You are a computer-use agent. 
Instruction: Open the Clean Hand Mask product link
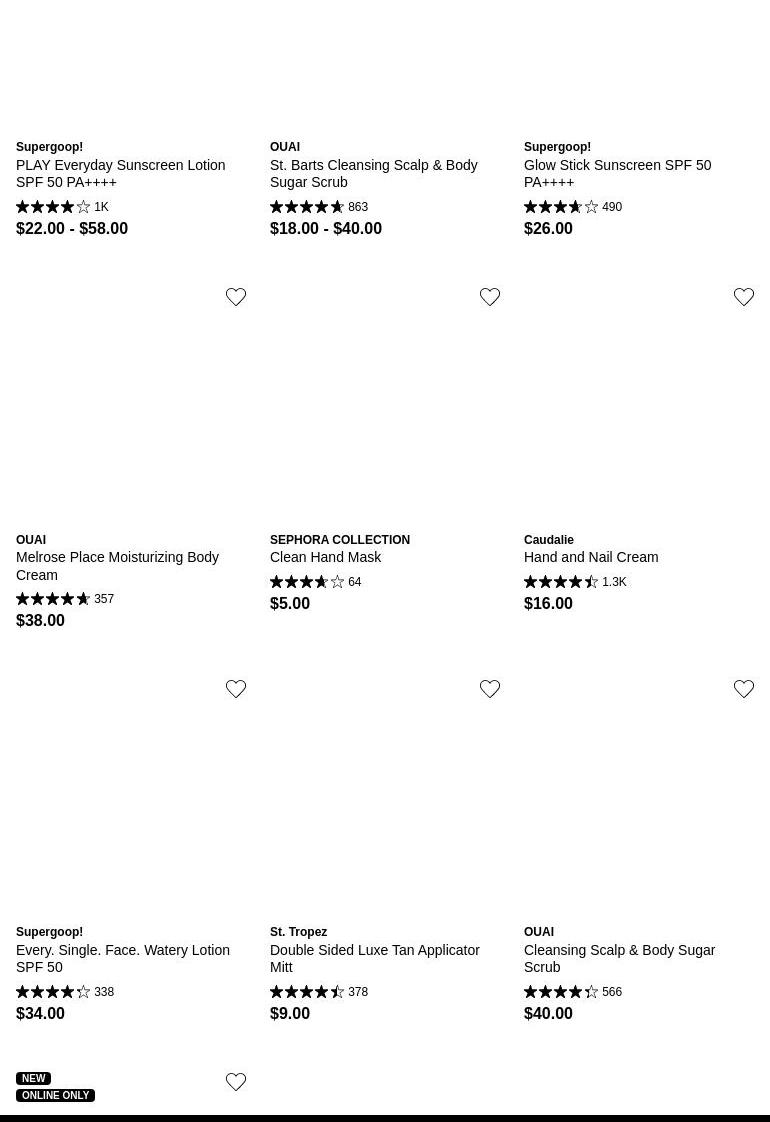(x=325, y=557)
